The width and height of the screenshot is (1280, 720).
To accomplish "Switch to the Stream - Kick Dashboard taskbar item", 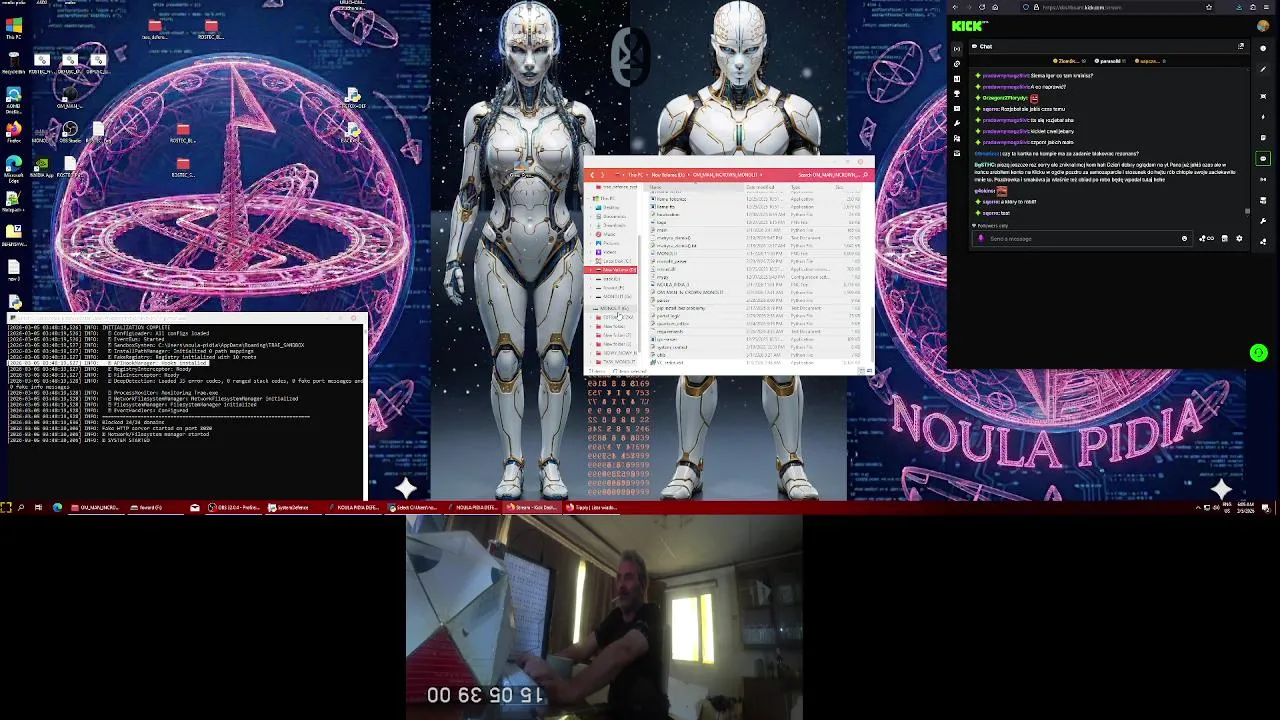I will point(531,508).
